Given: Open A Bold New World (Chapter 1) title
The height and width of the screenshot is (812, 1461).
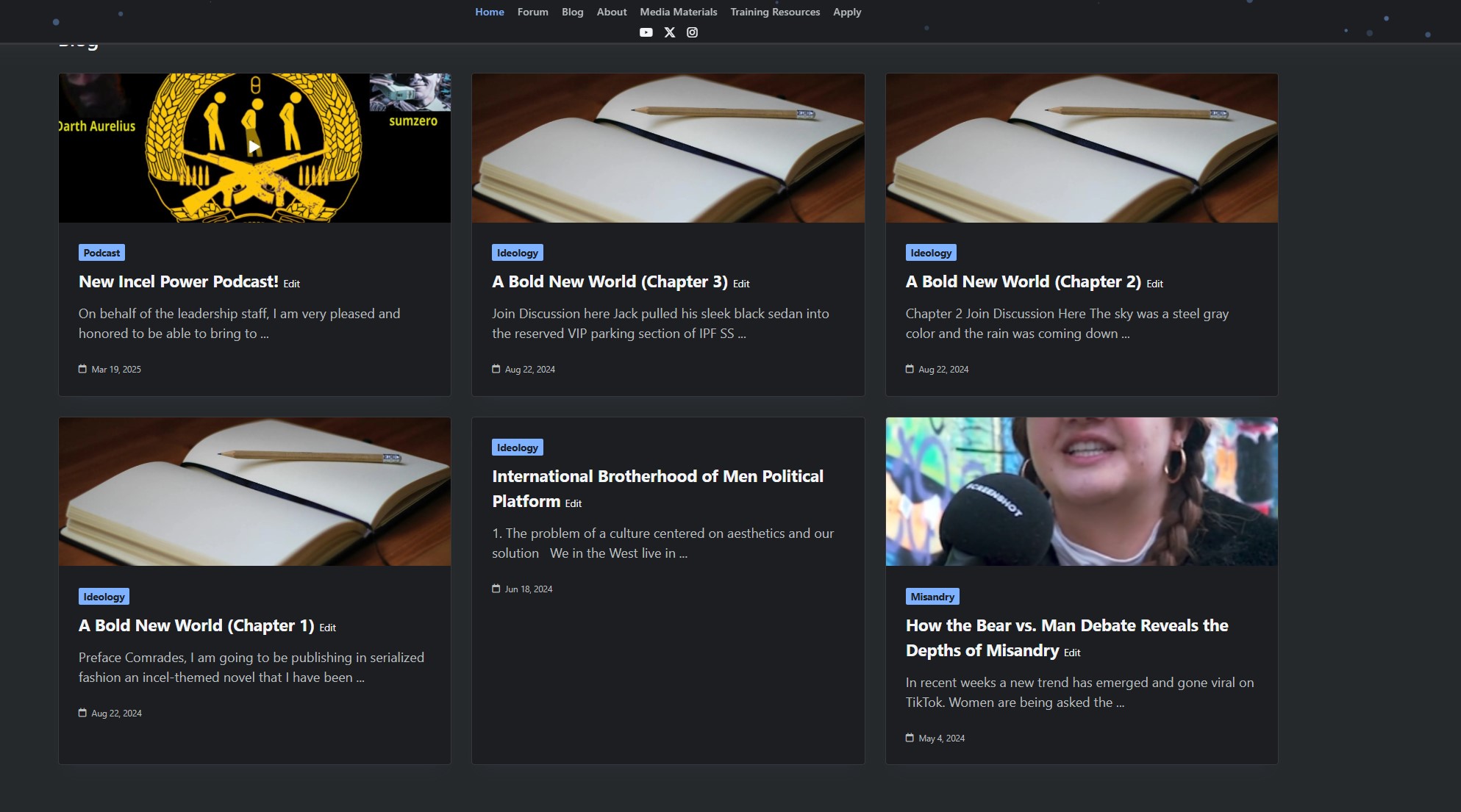Looking at the screenshot, I should pos(196,625).
